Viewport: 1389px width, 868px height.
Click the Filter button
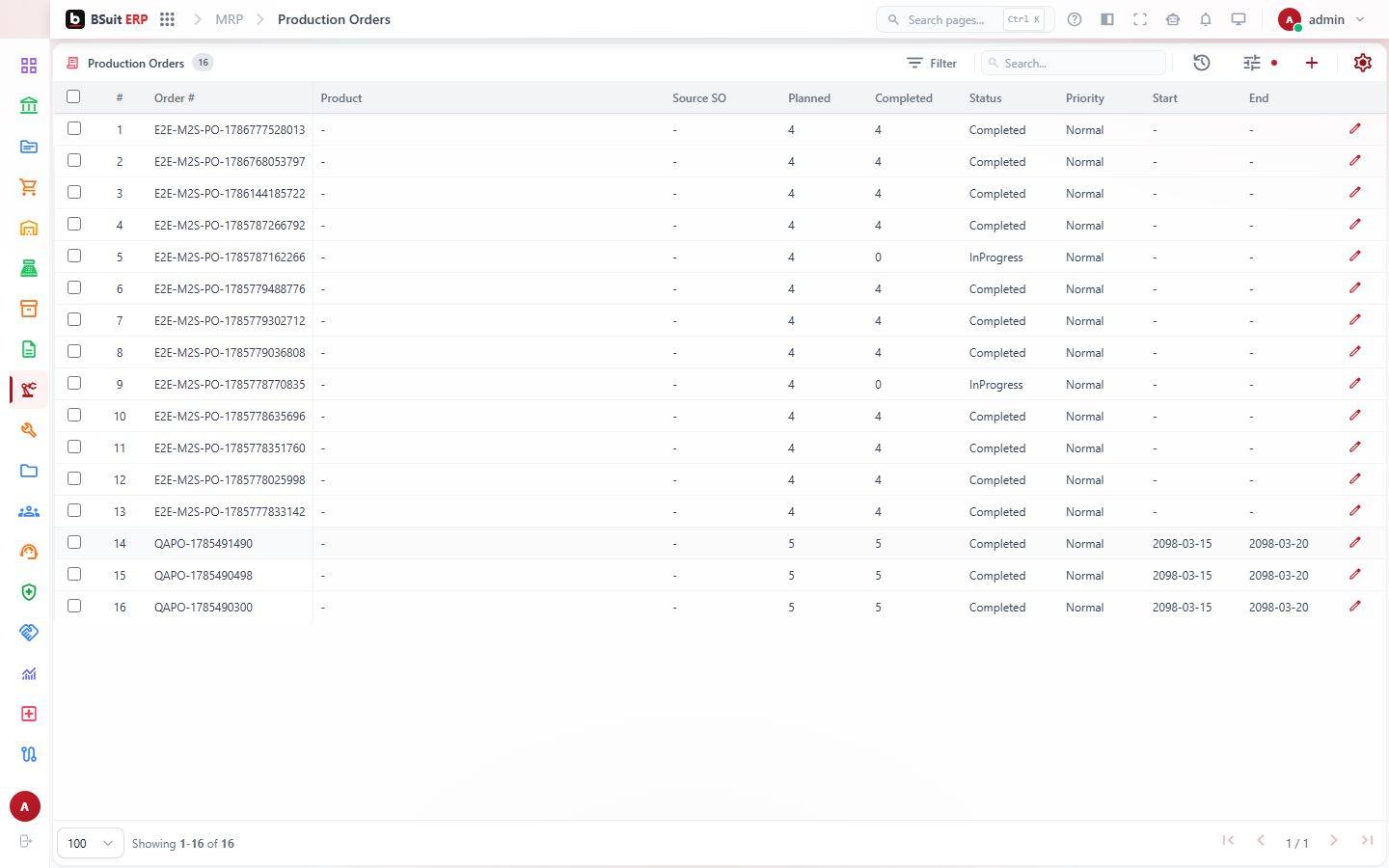point(932,63)
